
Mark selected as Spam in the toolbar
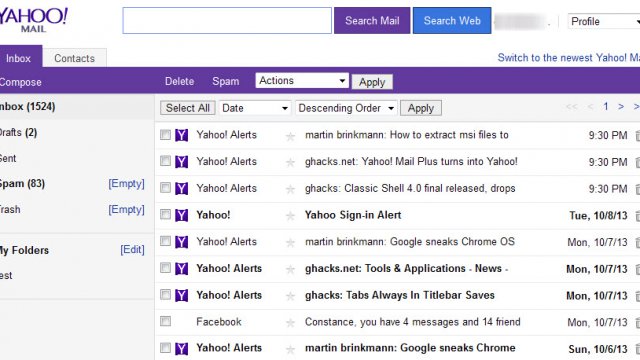click(225, 81)
